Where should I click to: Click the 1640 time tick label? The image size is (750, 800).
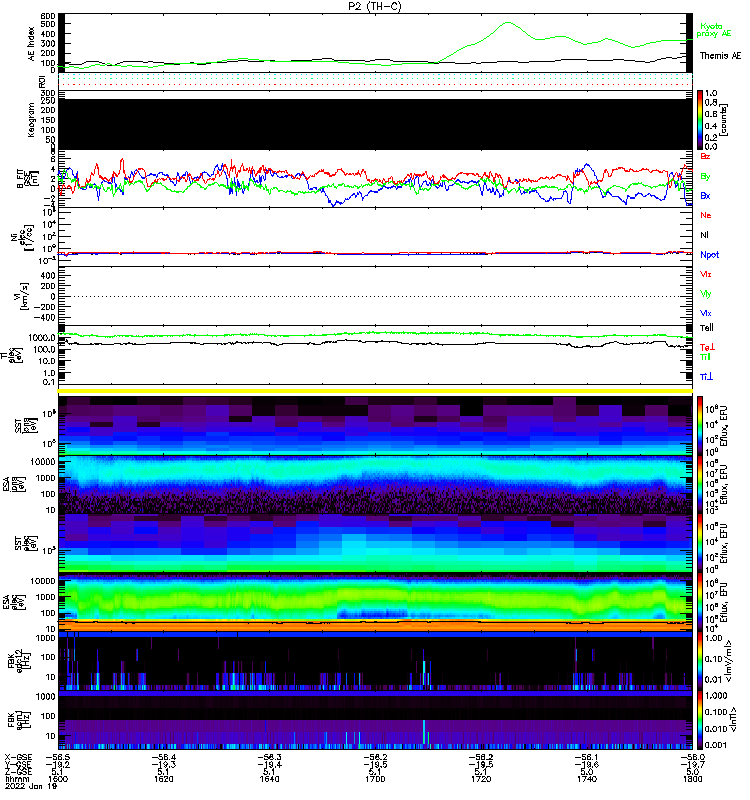269,779
